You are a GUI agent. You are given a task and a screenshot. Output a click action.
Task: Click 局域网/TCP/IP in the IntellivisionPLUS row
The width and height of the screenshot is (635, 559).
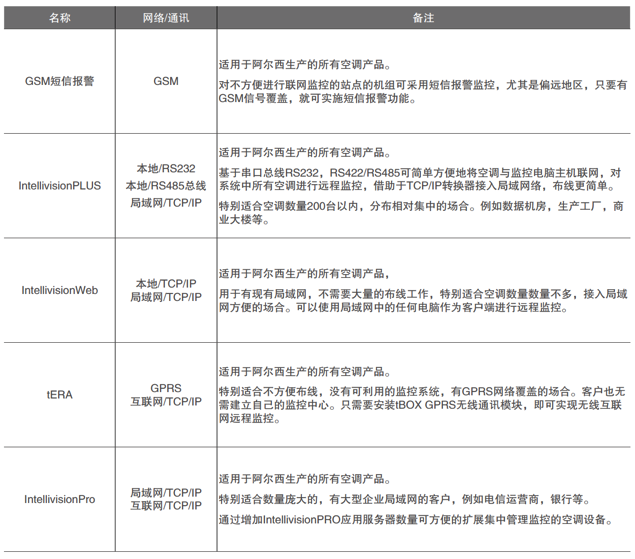[x=166, y=203]
